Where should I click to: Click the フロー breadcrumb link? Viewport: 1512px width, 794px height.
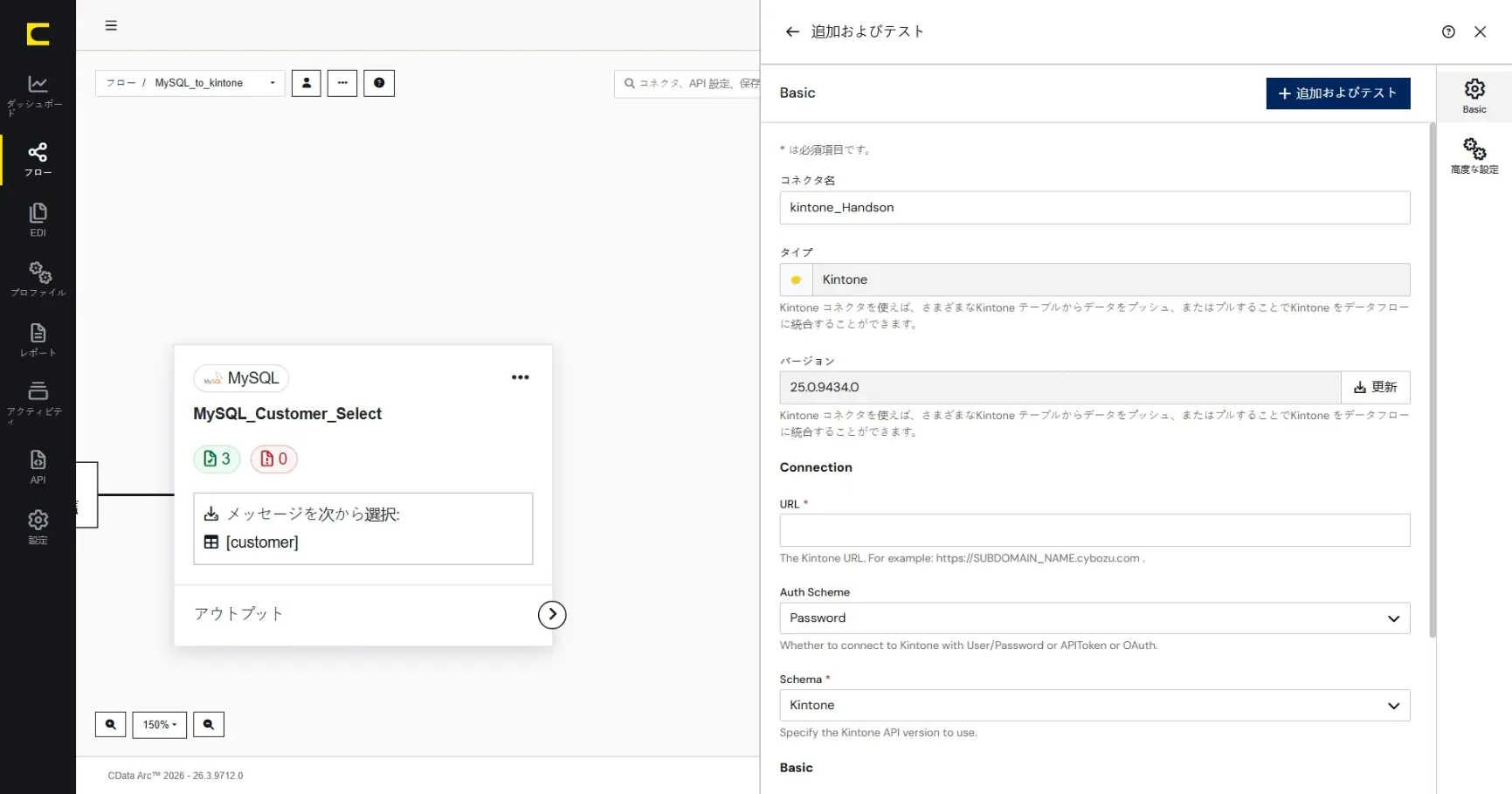tap(121, 83)
